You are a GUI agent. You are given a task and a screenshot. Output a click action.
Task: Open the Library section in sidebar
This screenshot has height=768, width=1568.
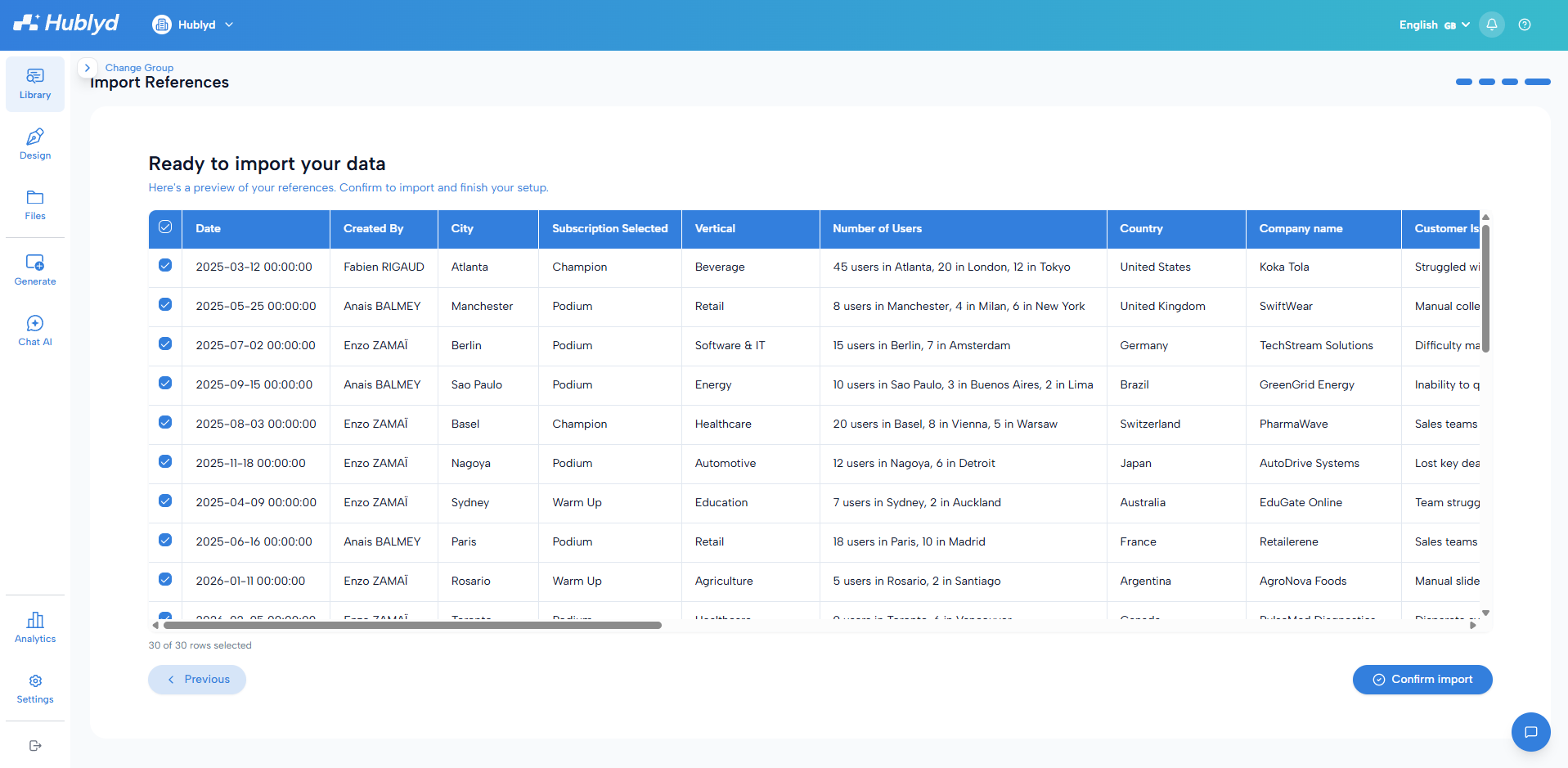point(35,84)
